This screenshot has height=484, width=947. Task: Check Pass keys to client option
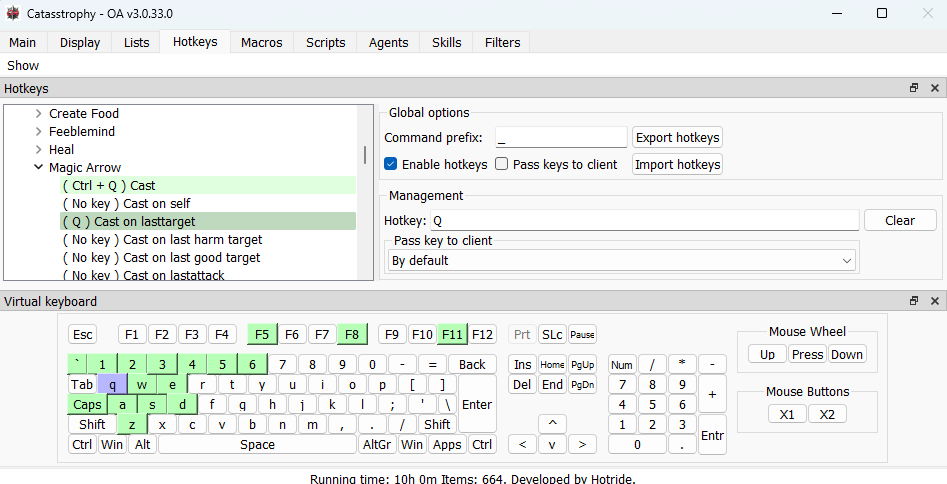(x=502, y=164)
